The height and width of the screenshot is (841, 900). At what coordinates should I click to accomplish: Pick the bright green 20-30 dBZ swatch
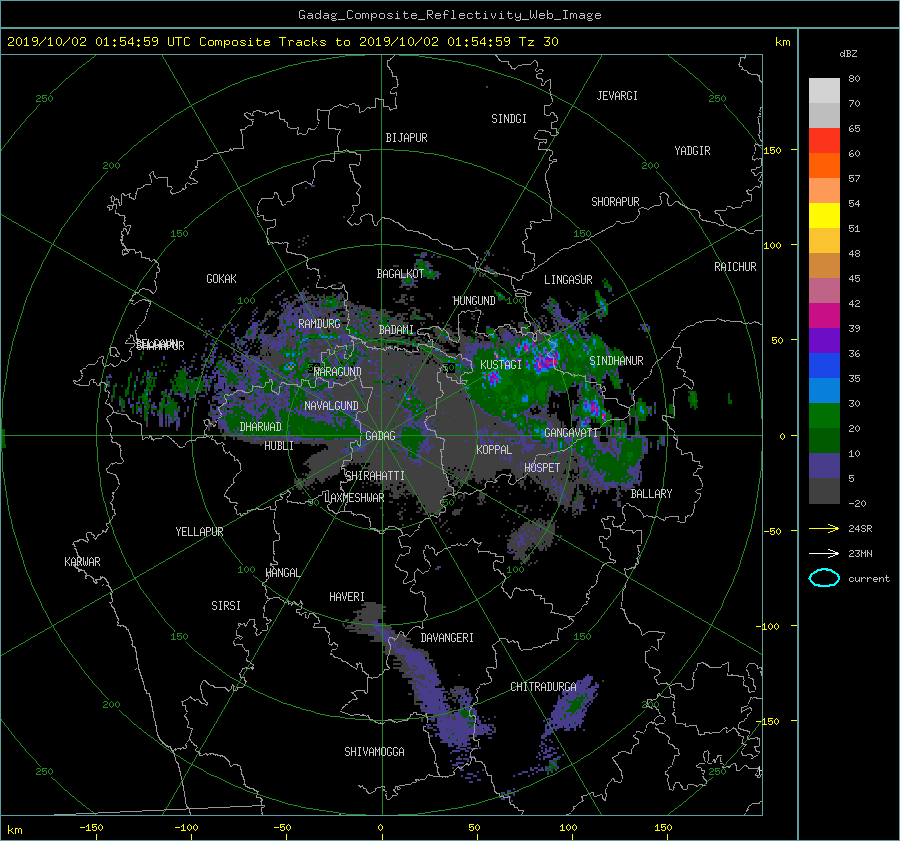[x=824, y=416]
